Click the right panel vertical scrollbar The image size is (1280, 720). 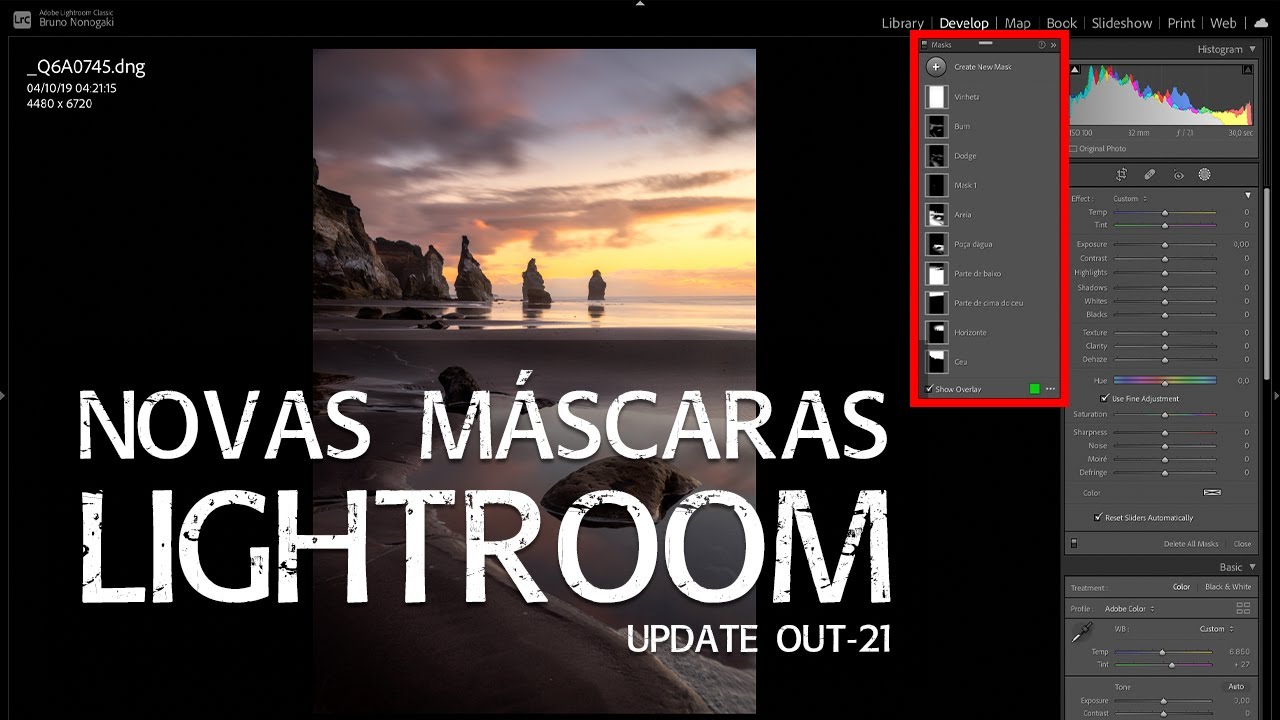[1268, 282]
